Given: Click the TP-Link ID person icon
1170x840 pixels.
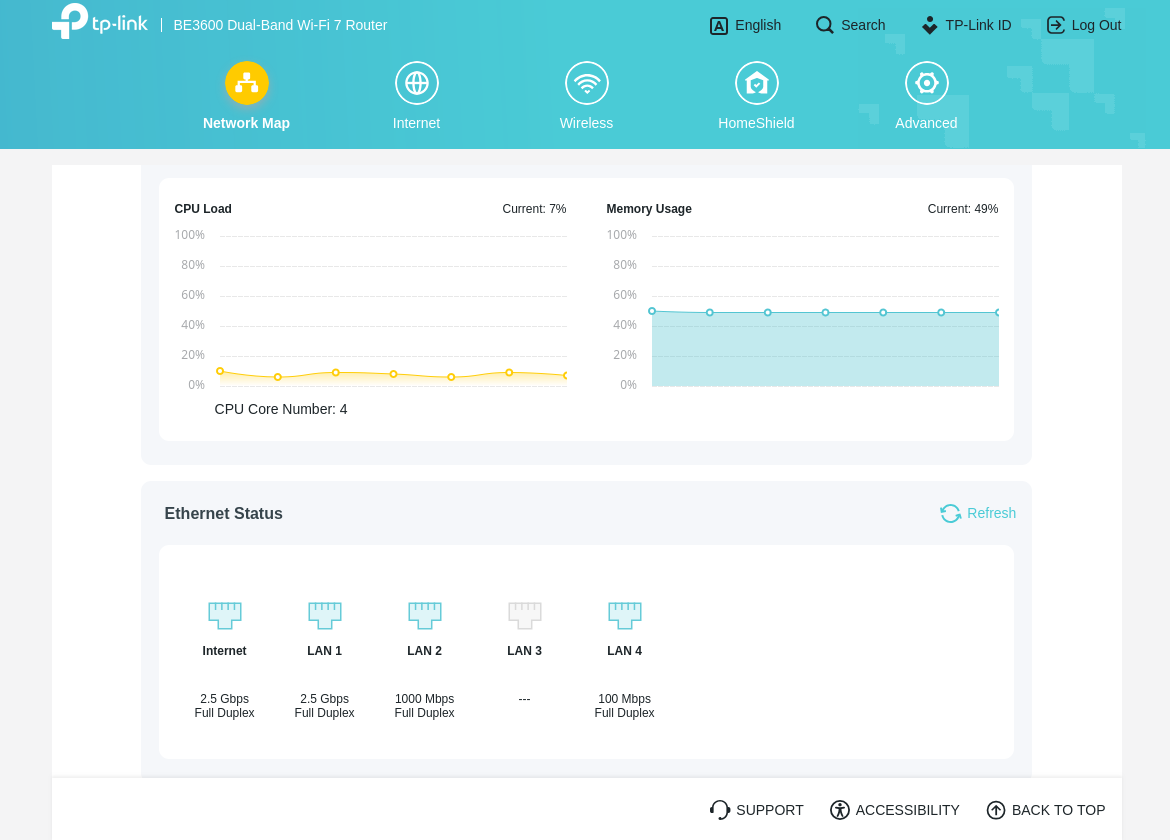Looking at the screenshot, I should [930, 25].
